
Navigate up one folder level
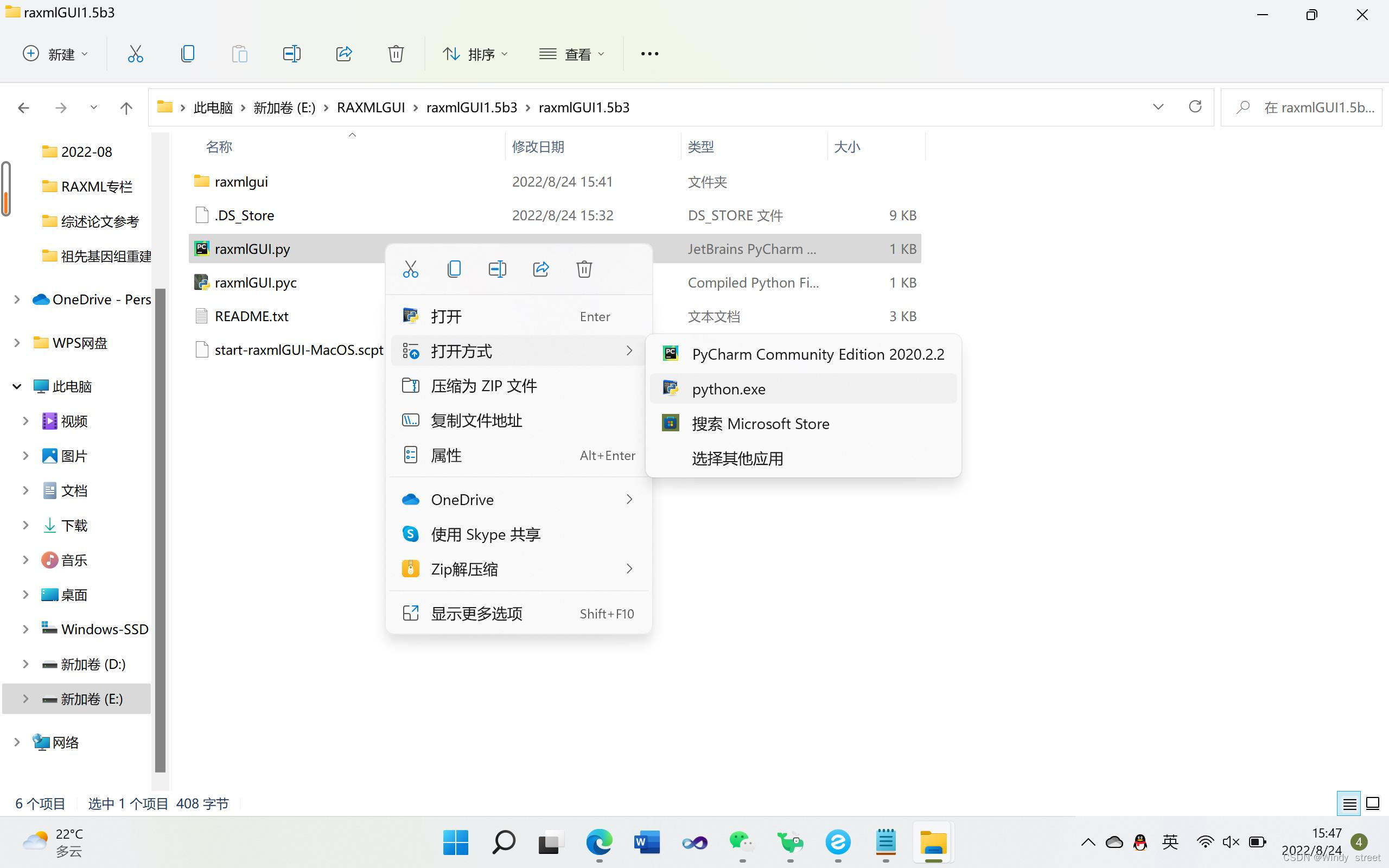click(126, 107)
